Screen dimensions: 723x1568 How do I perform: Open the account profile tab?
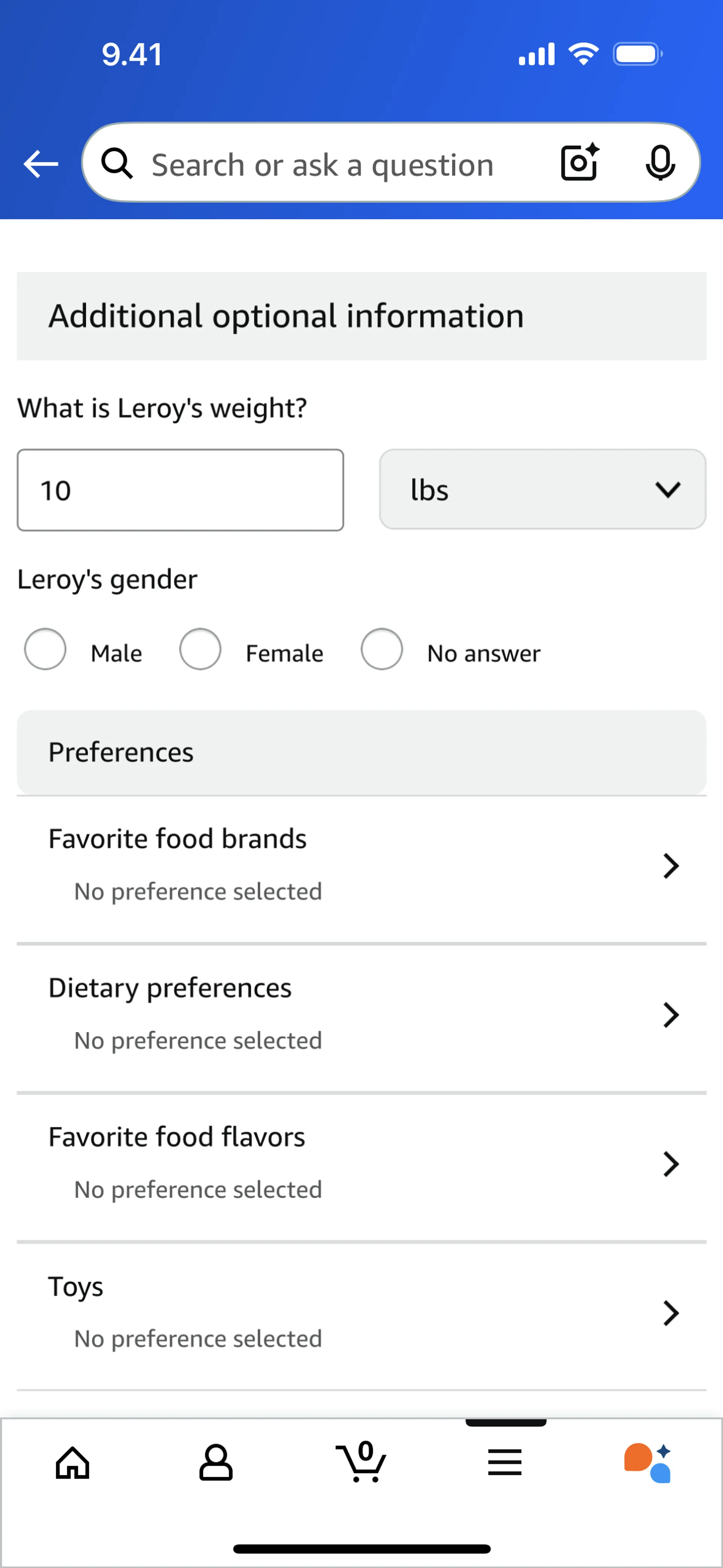click(x=216, y=1463)
